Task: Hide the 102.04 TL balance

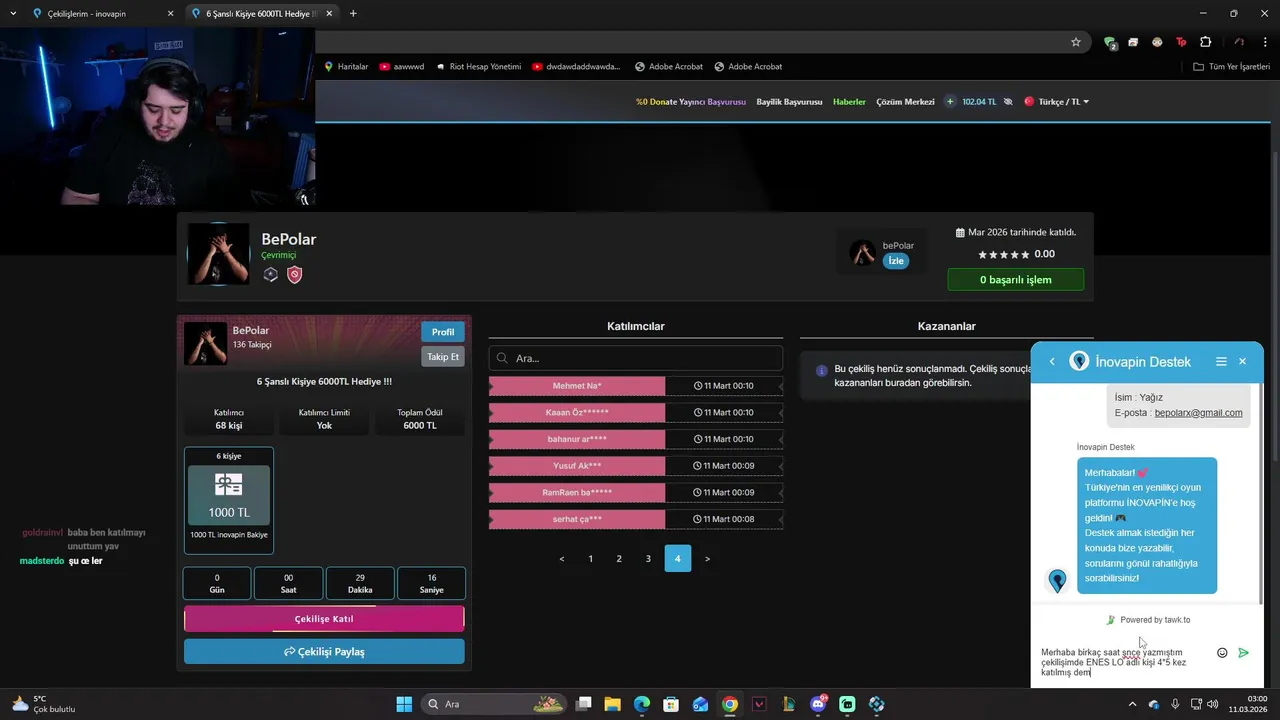Action: 1008,102
